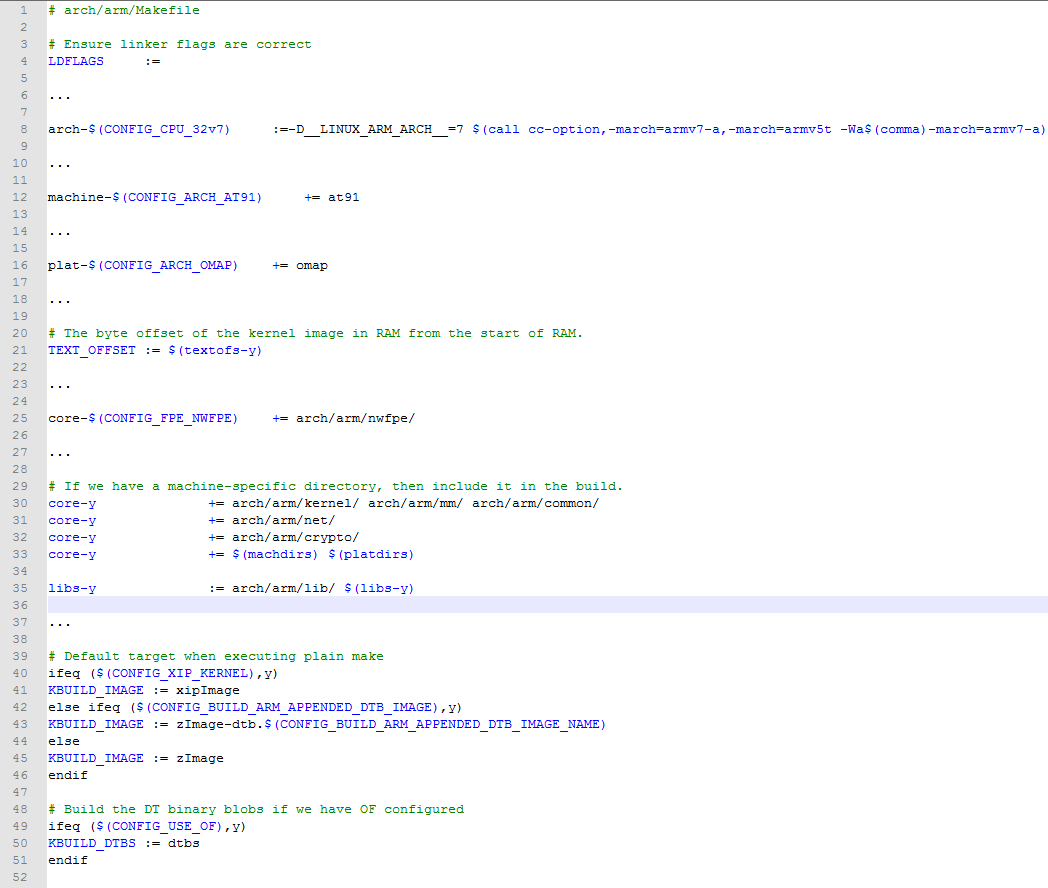Click line number 52 in the gutter
Screen dimensions: 1048x888
(x=20, y=877)
